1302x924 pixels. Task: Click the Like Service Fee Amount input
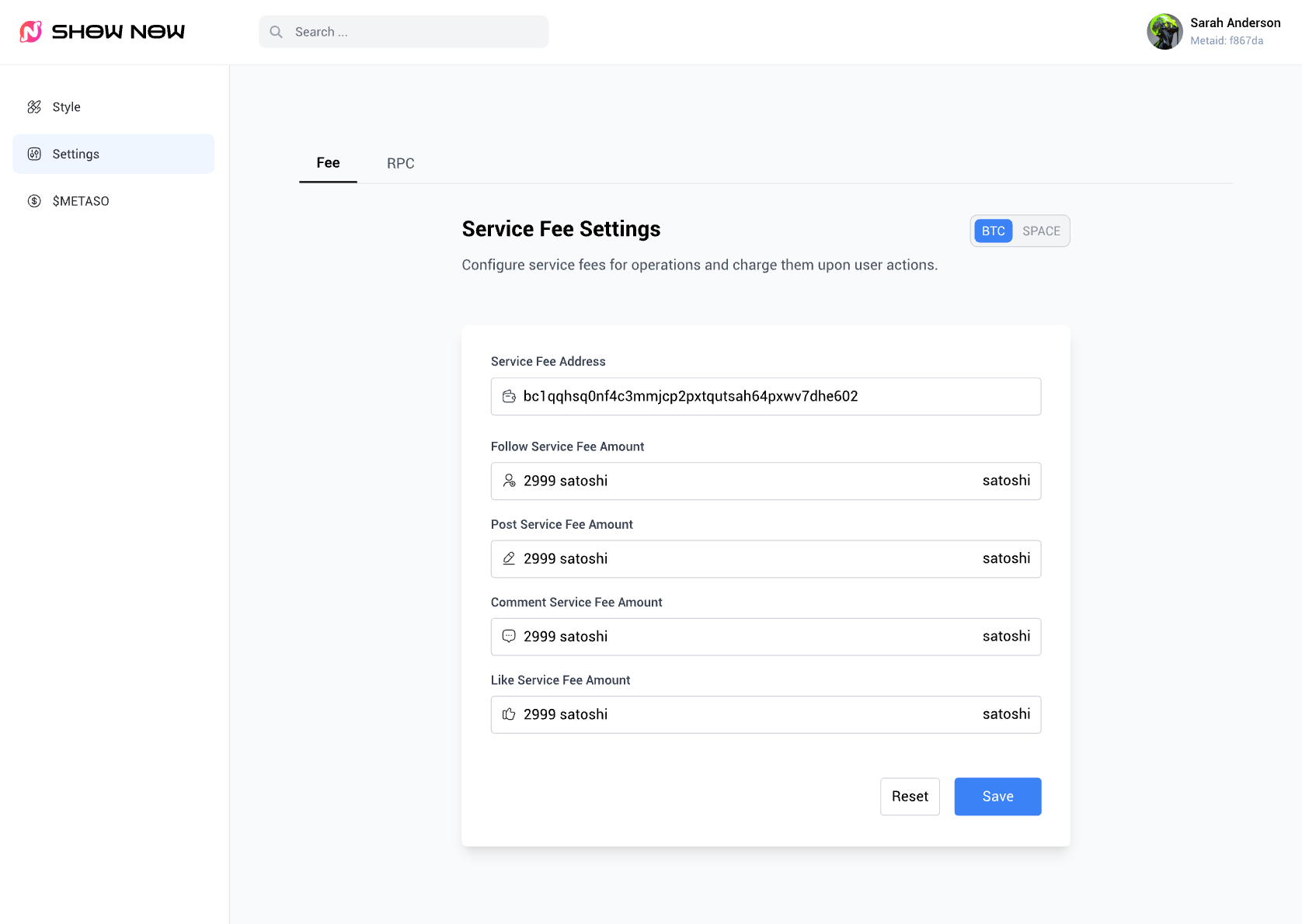[x=746, y=714]
